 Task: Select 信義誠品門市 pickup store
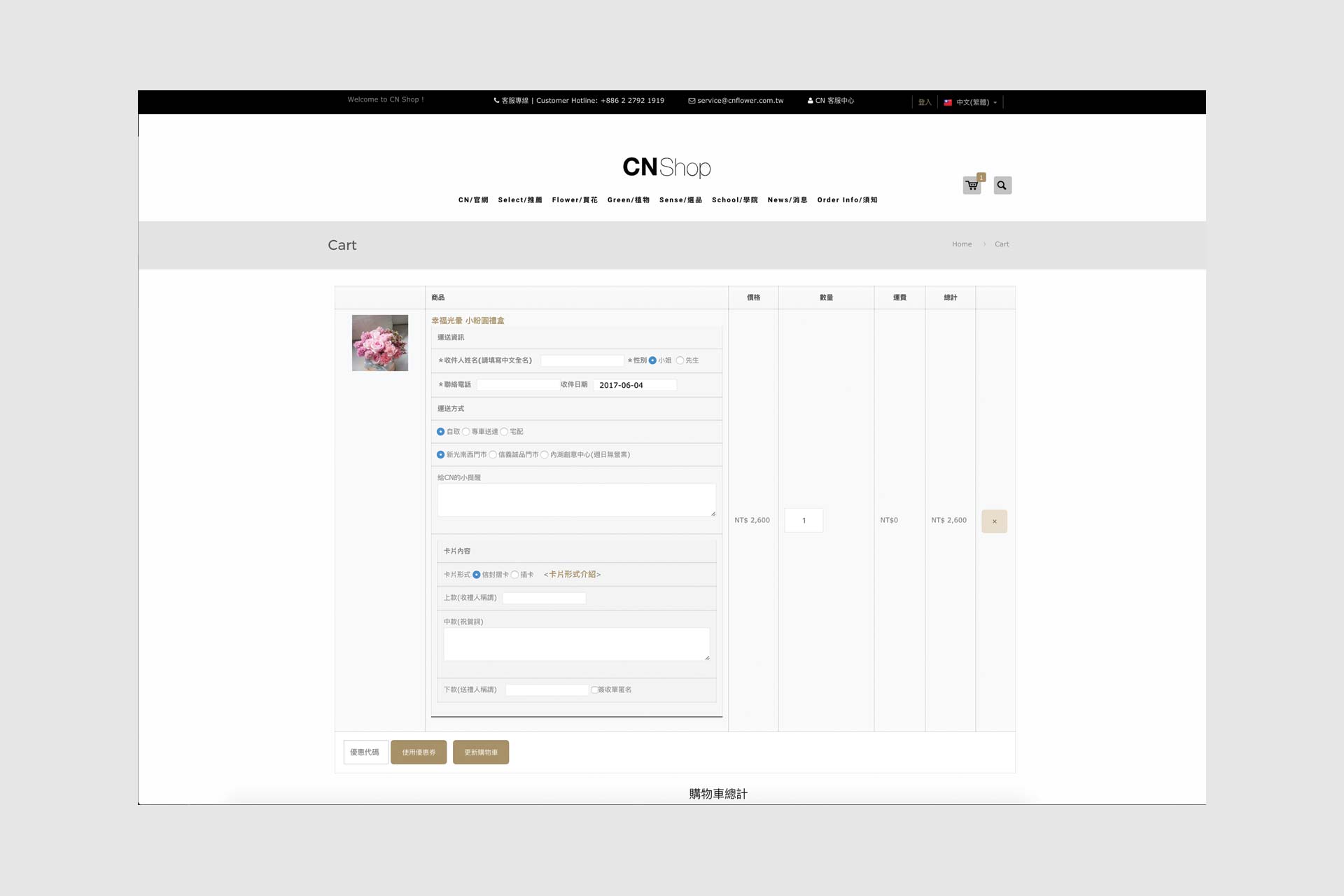493,455
